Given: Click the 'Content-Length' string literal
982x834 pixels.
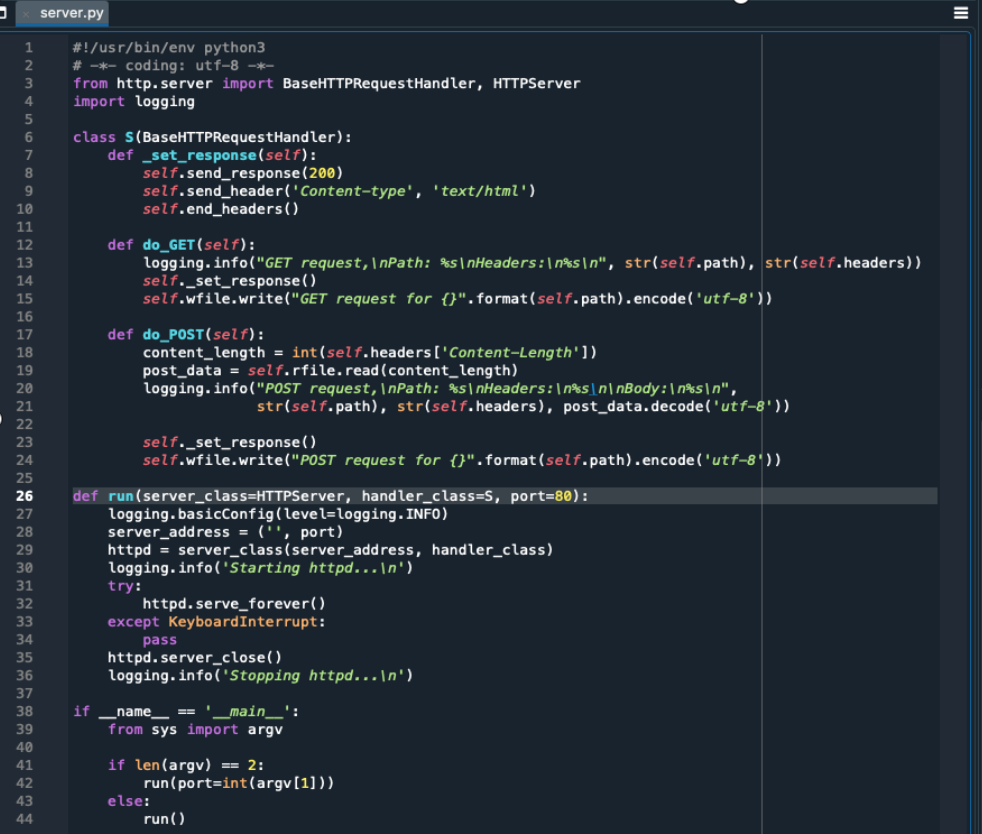Looking at the screenshot, I should coord(510,353).
